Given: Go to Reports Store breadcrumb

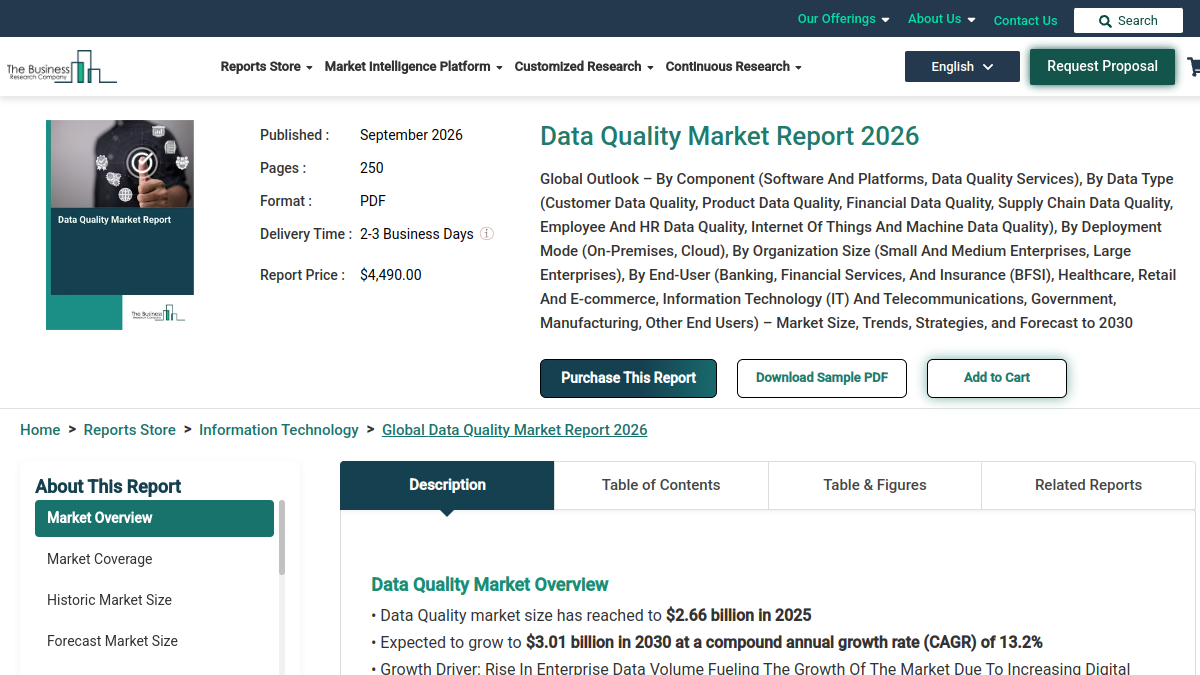Looking at the screenshot, I should (x=130, y=430).
